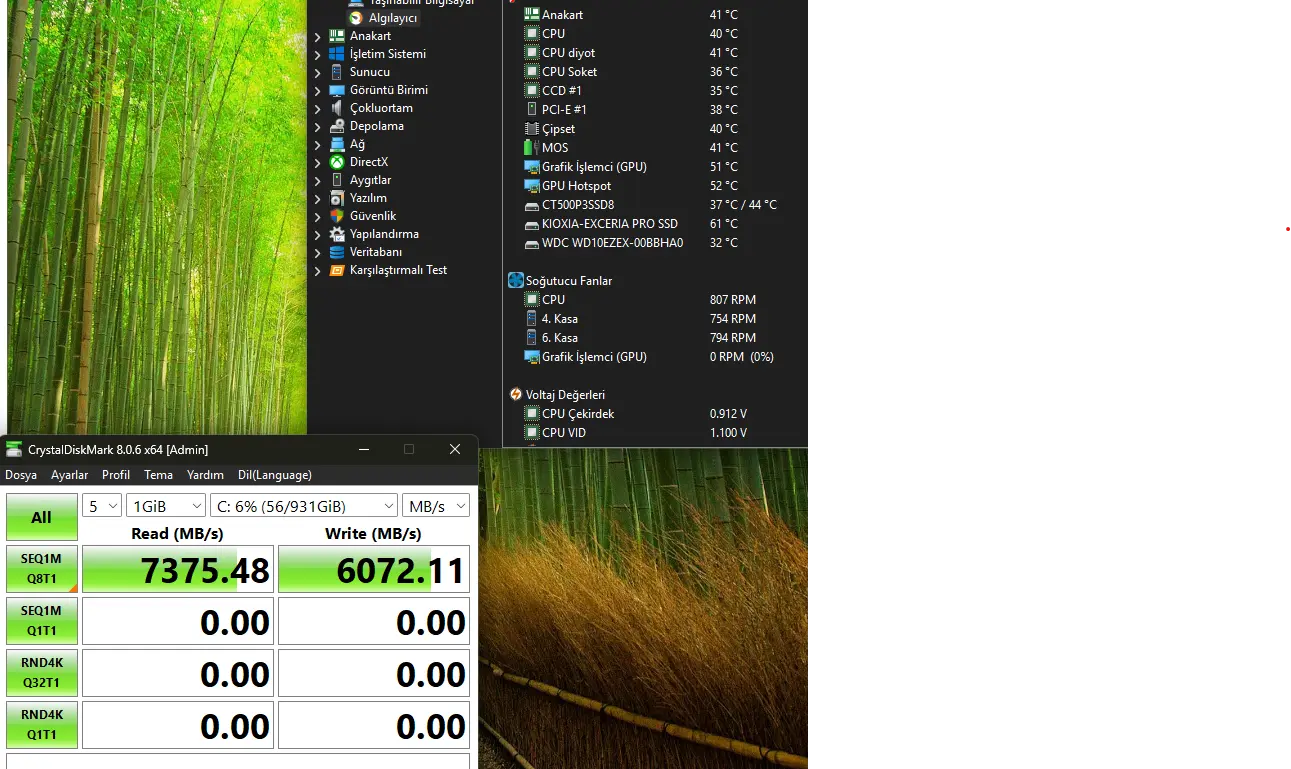Screen dimensions: 1291x769
Task: Click the Depolama drive icon in the tree
Action: pyautogui.click(x=337, y=126)
